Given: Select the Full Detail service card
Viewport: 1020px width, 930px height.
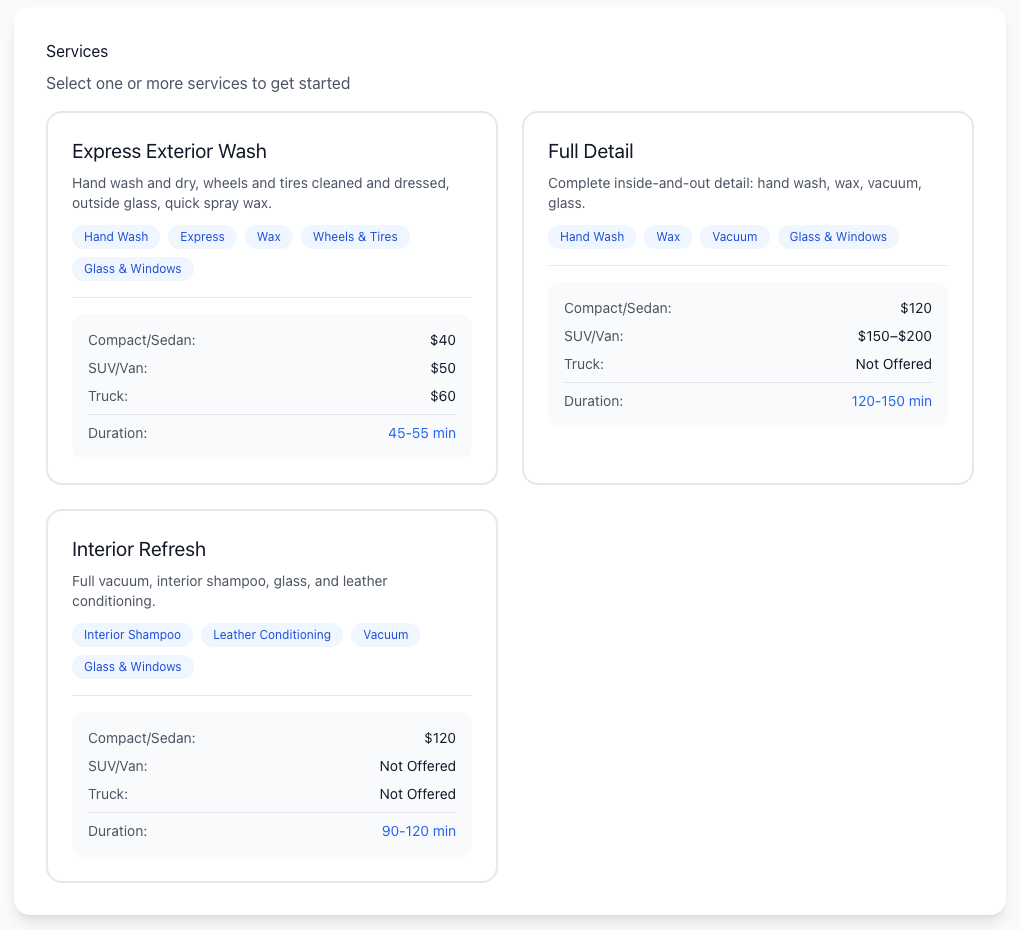Looking at the screenshot, I should coord(748,298).
